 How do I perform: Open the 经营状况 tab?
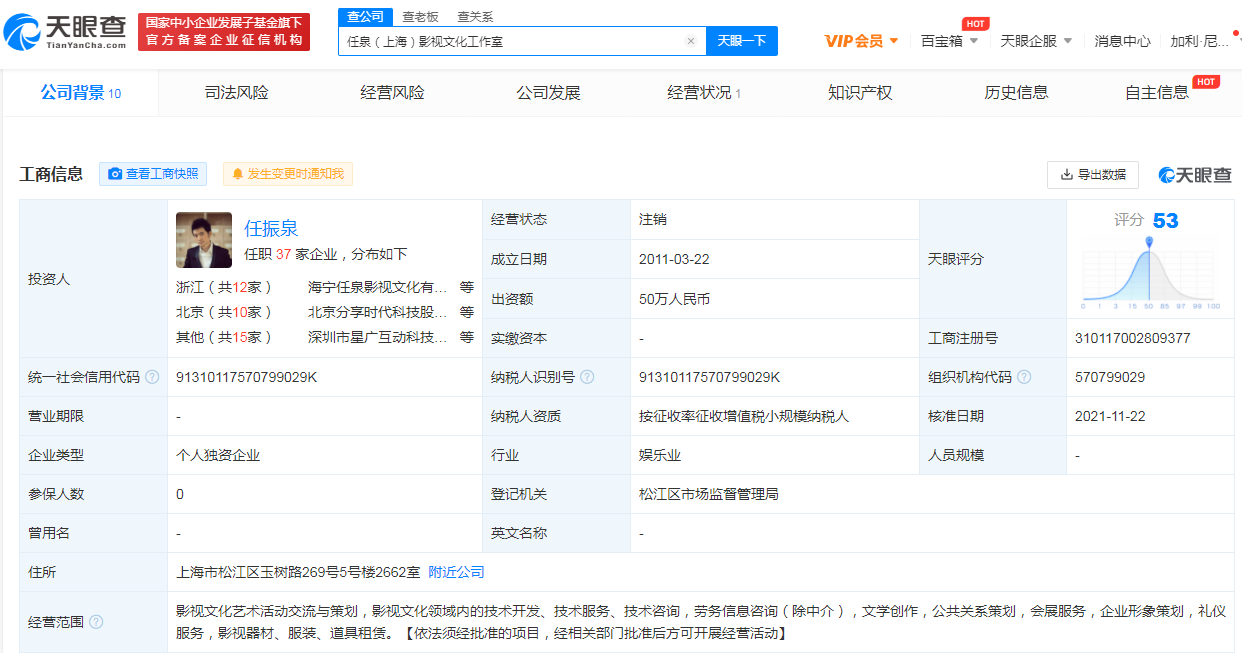[704, 93]
